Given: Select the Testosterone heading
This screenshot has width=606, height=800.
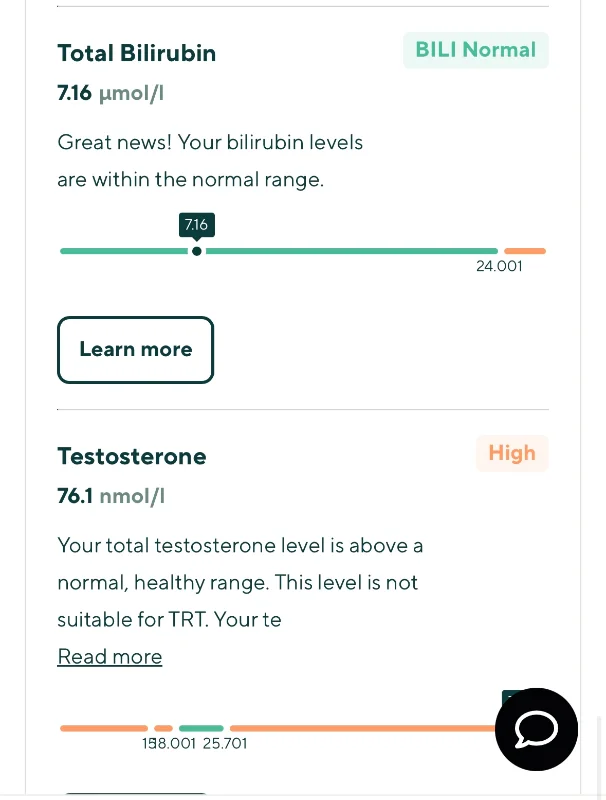Looking at the screenshot, I should (x=132, y=456).
